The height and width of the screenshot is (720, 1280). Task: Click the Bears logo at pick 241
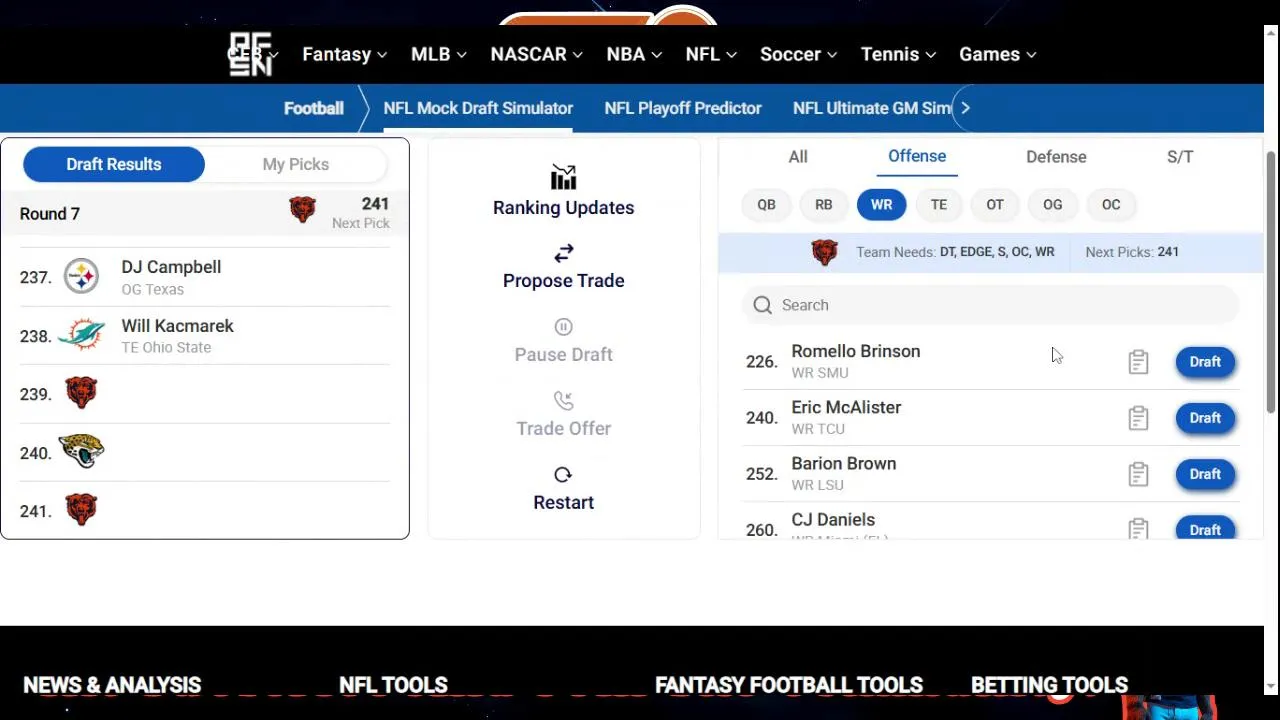coord(81,510)
